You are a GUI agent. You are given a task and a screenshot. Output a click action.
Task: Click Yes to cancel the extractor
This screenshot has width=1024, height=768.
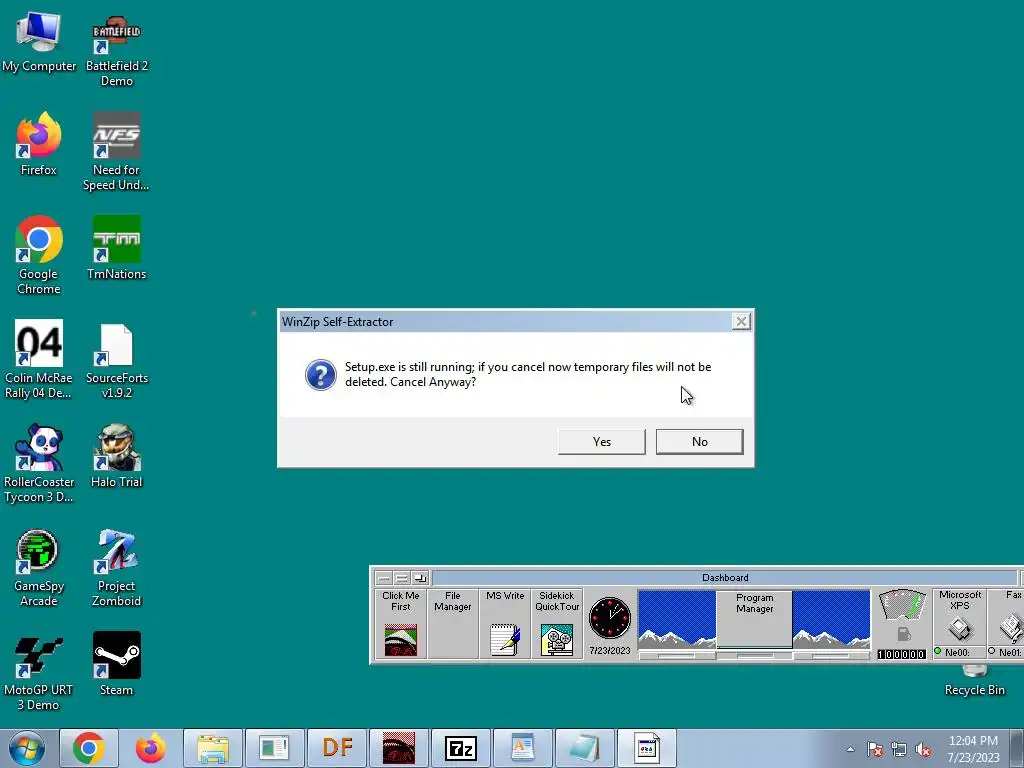[601, 441]
